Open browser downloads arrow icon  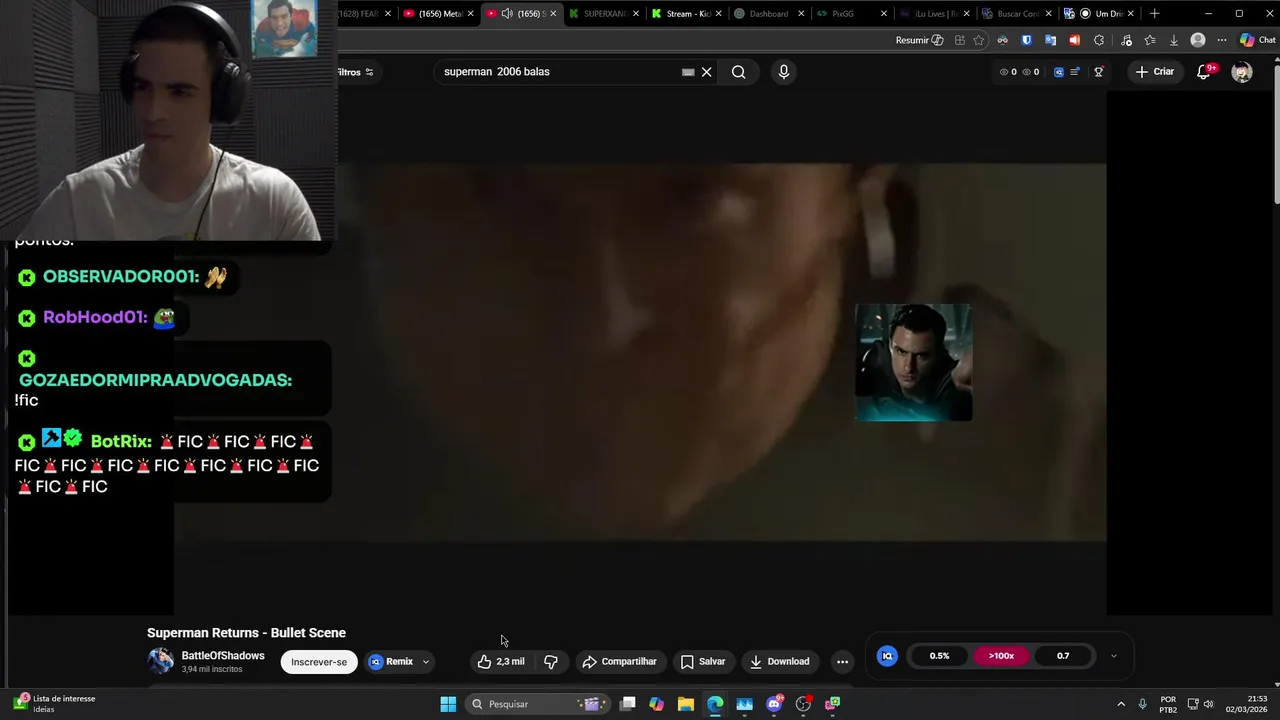pos(1174,40)
